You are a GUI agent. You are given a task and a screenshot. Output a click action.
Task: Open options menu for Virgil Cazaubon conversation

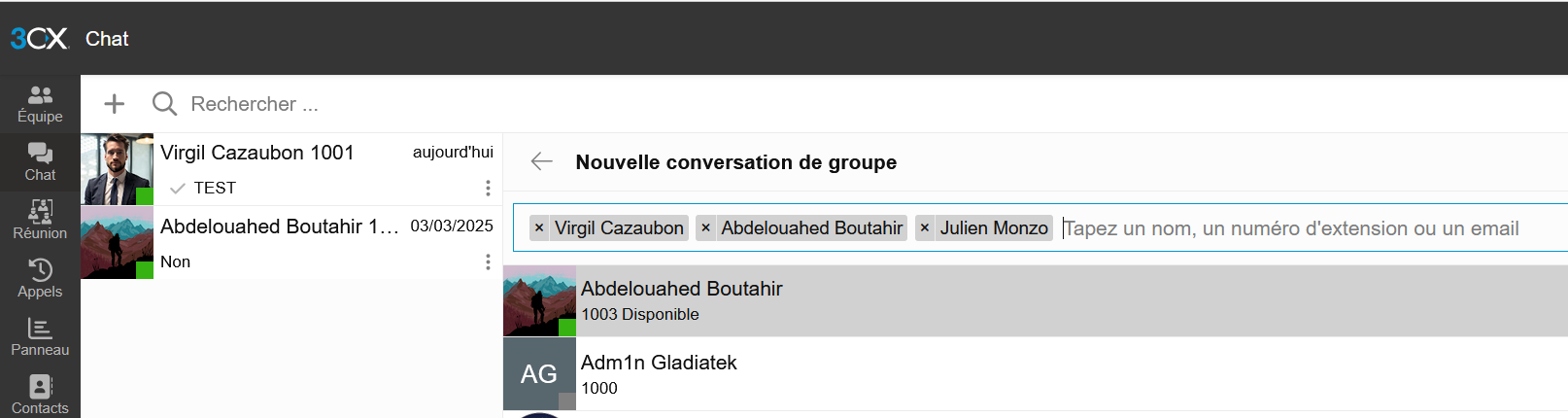[488, 188]
